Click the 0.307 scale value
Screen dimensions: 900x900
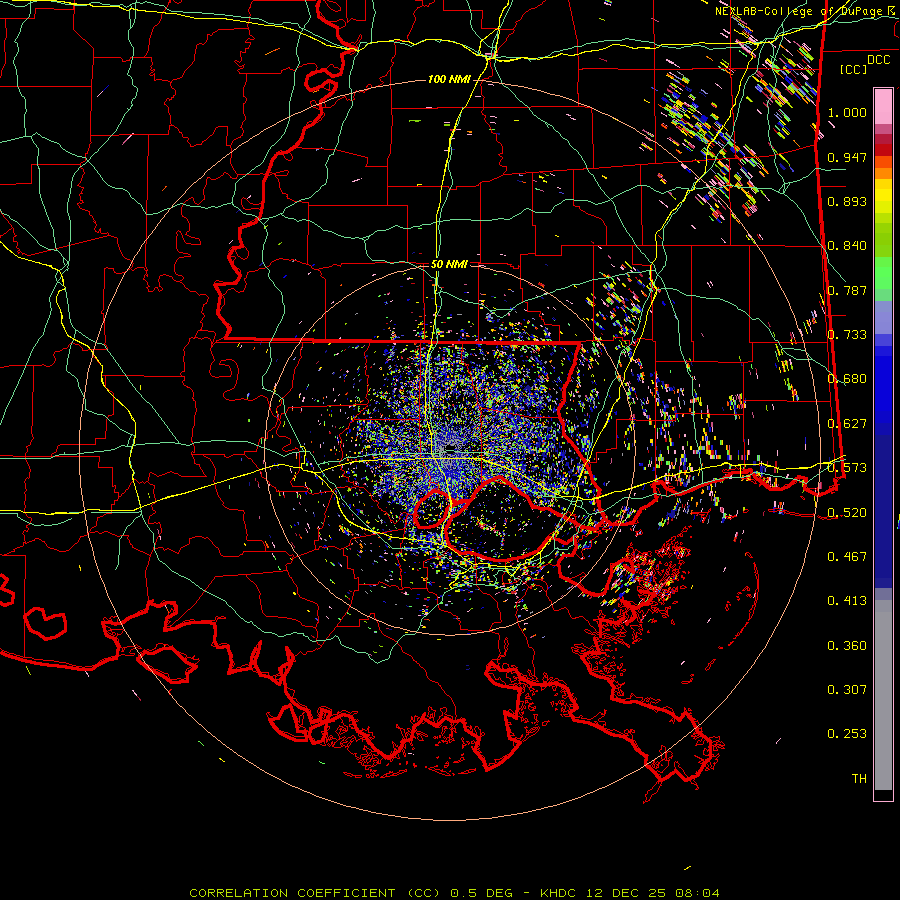tap(847, 690)
